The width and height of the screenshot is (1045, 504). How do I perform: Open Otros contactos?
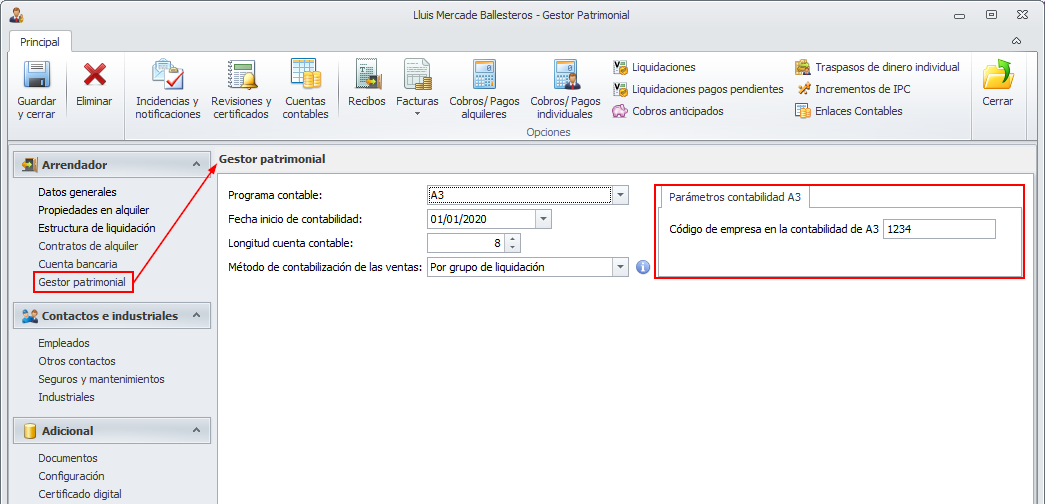click(77, 361)
